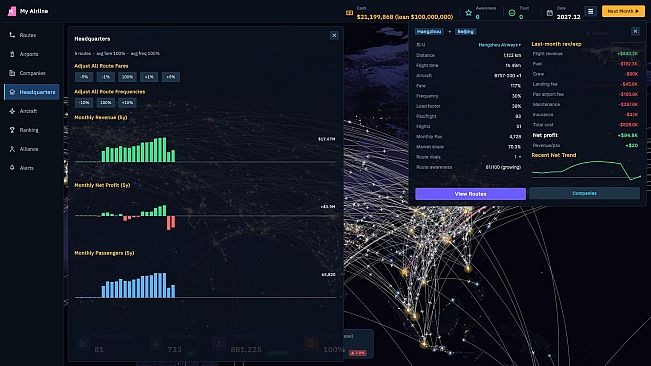Expand the Route rivals dropdown
651x366 pixels.
(517, 157)
